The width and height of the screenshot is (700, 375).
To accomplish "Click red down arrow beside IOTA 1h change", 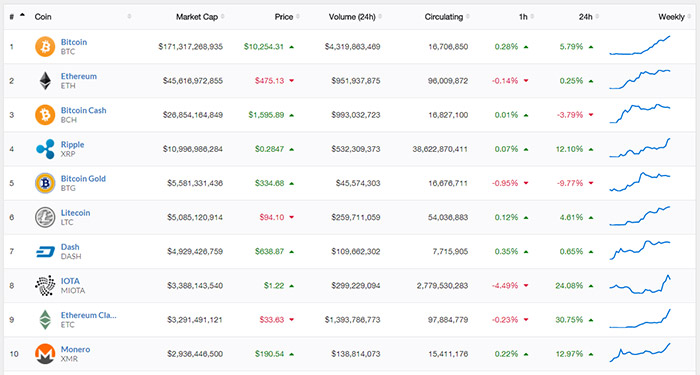I will point(525,286).
